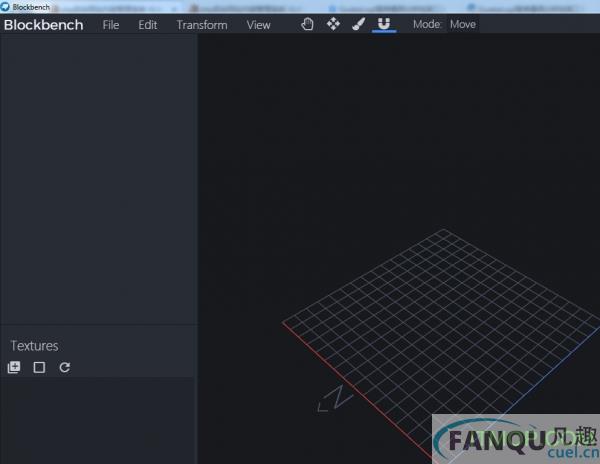Open the View menu
Image resolution: width=600 pixels, height=464 pixels.
click(258, 25)
